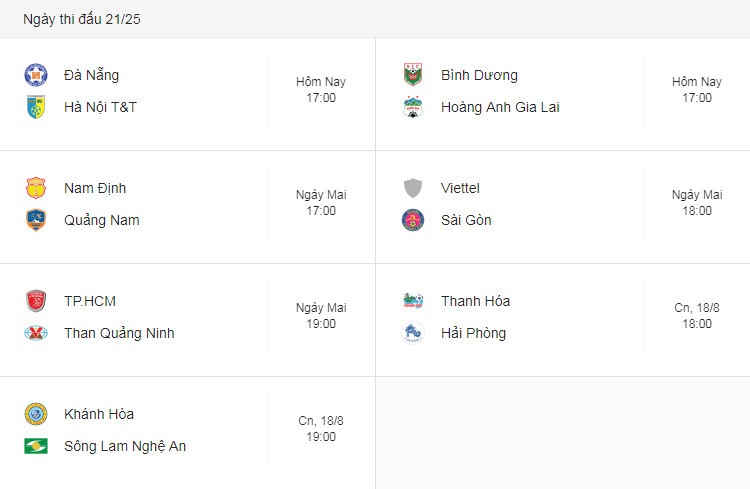Click the Ngày thi đấu 21/25 header
This screenshot has width=750, height=489.
click(82, 19)
